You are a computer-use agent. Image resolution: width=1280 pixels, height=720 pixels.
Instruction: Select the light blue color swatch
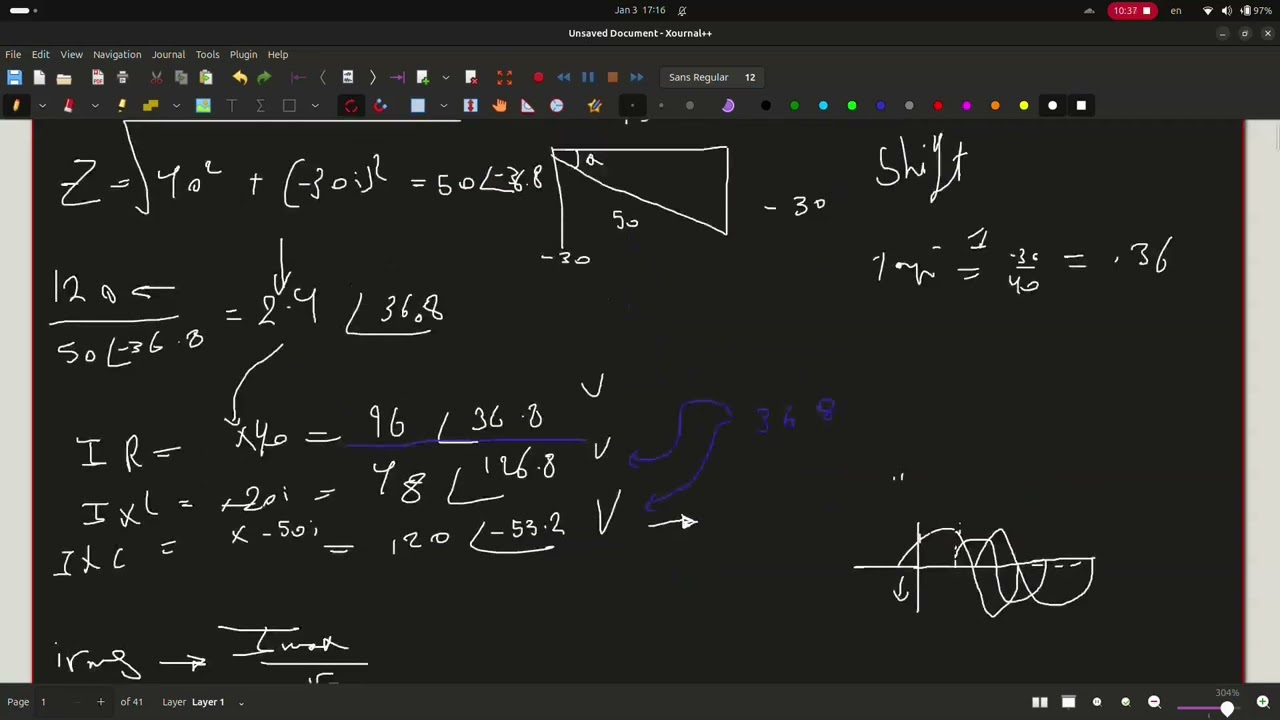click(x=823, y=105)
